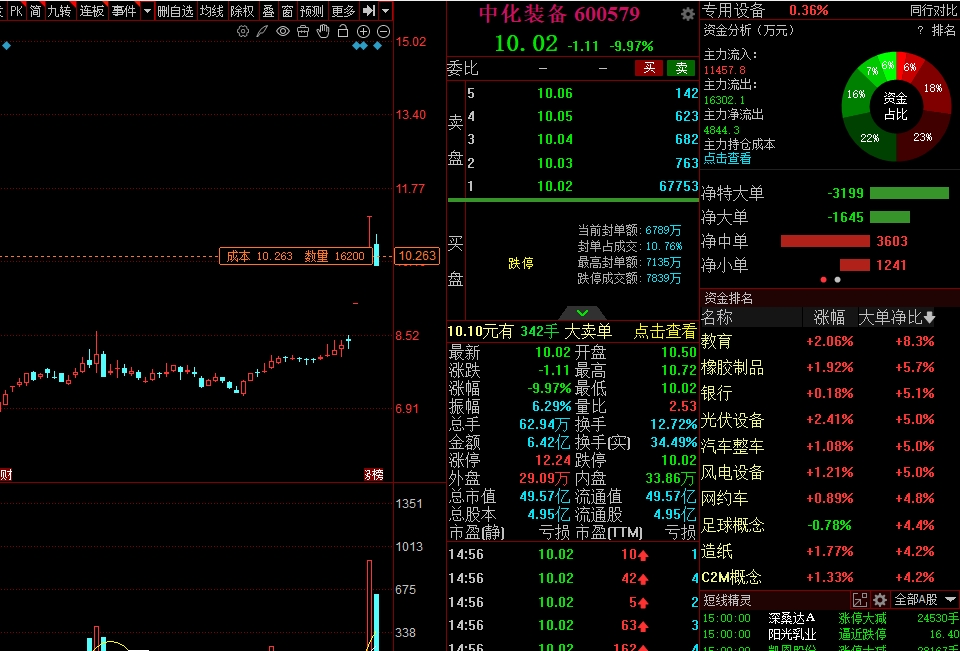Click the PK toolbar button
Screen dimensions: 960x651
click(x=17, y=10)
